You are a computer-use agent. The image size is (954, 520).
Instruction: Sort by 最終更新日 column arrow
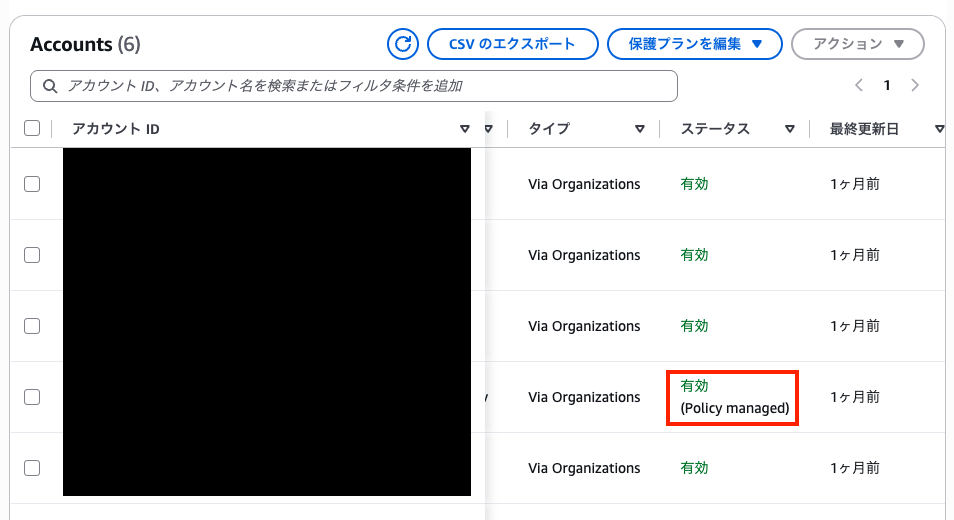click(x=939, y=129)
